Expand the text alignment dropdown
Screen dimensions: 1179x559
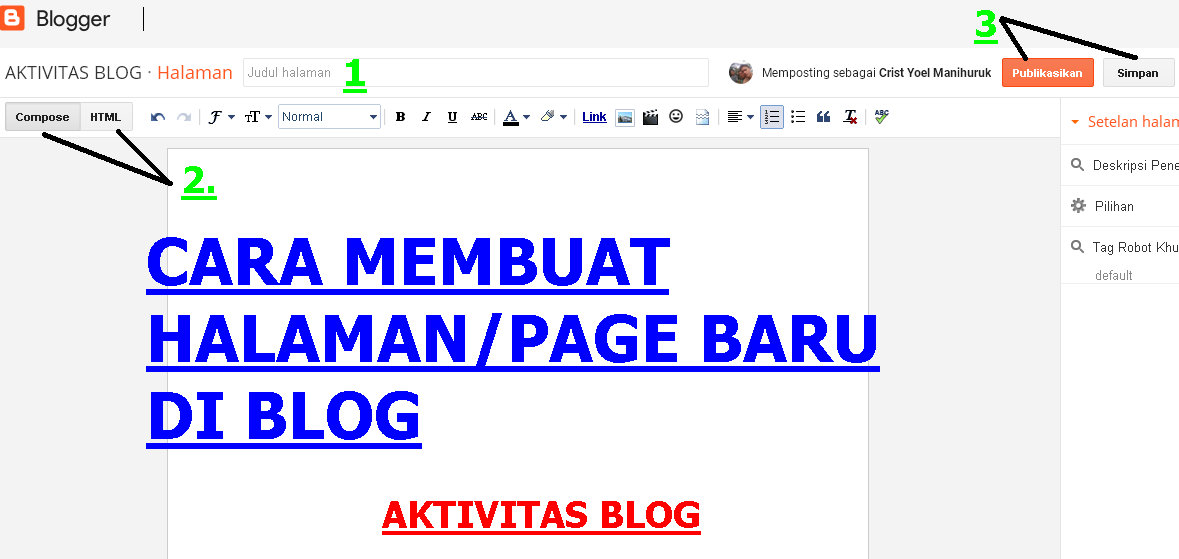point(740,117)
